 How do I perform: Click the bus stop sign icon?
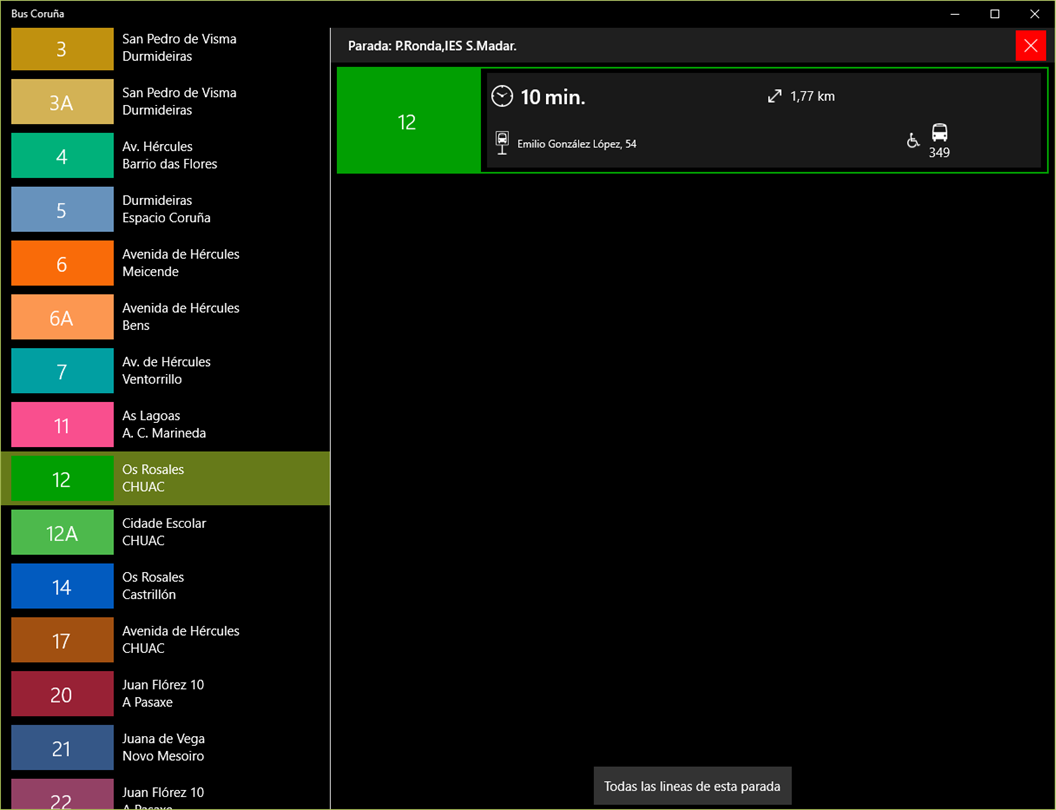(502, 143)
